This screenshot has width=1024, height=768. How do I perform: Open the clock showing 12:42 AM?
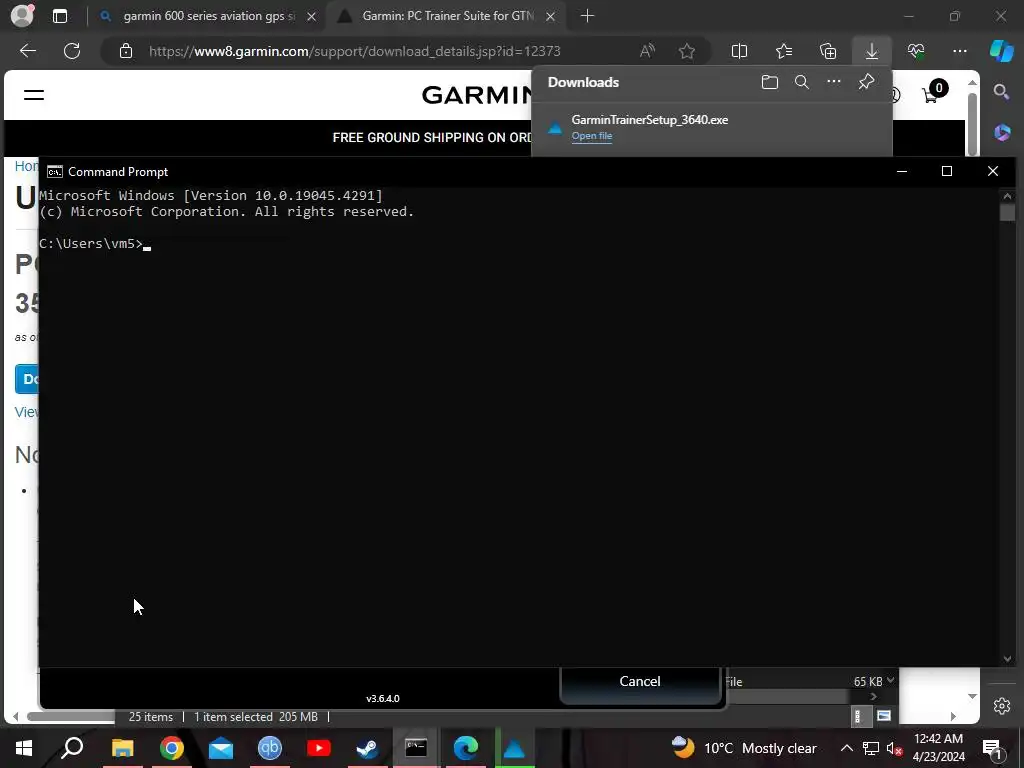[x=939, y=748]
